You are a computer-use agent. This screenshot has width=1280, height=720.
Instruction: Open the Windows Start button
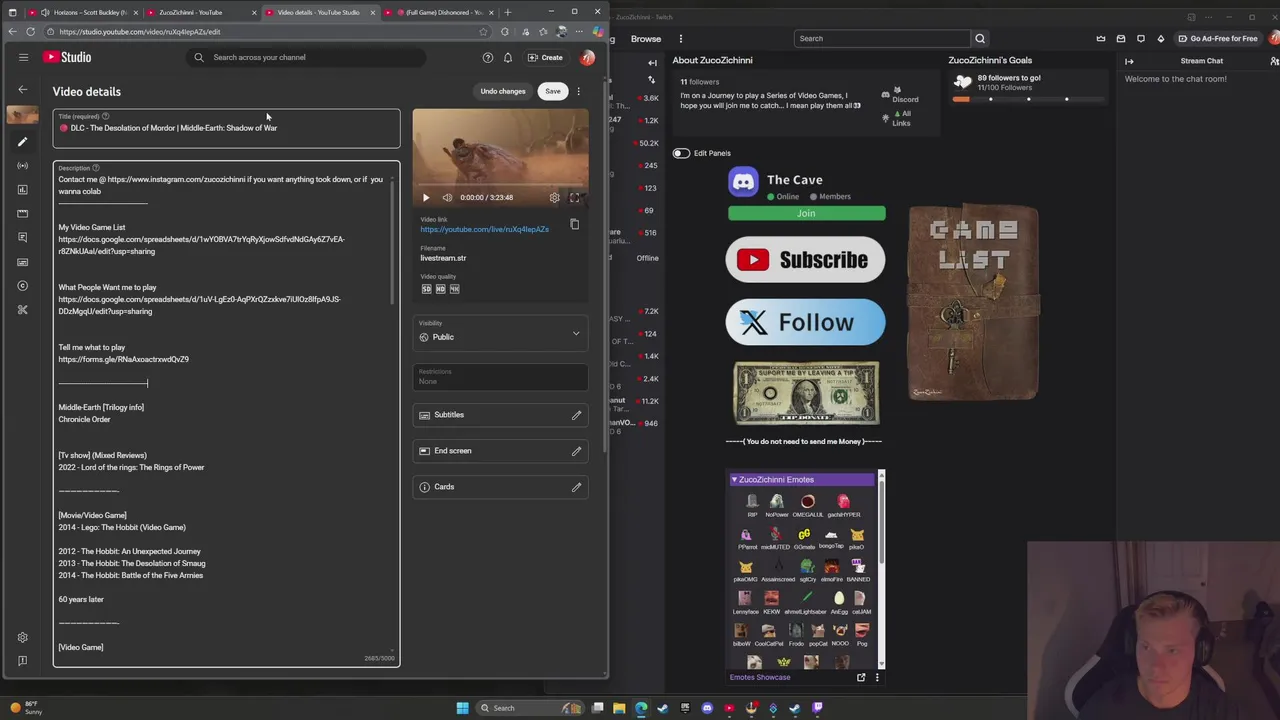pyautogui.click(x=462, y=708)
